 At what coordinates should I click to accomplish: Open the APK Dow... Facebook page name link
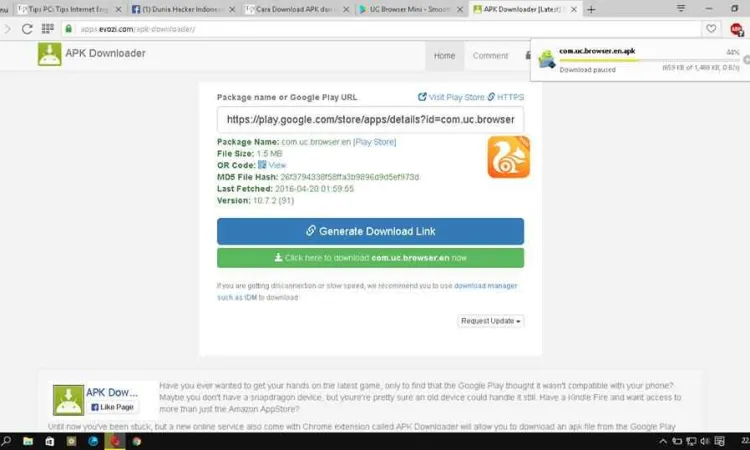coord(112,393)
